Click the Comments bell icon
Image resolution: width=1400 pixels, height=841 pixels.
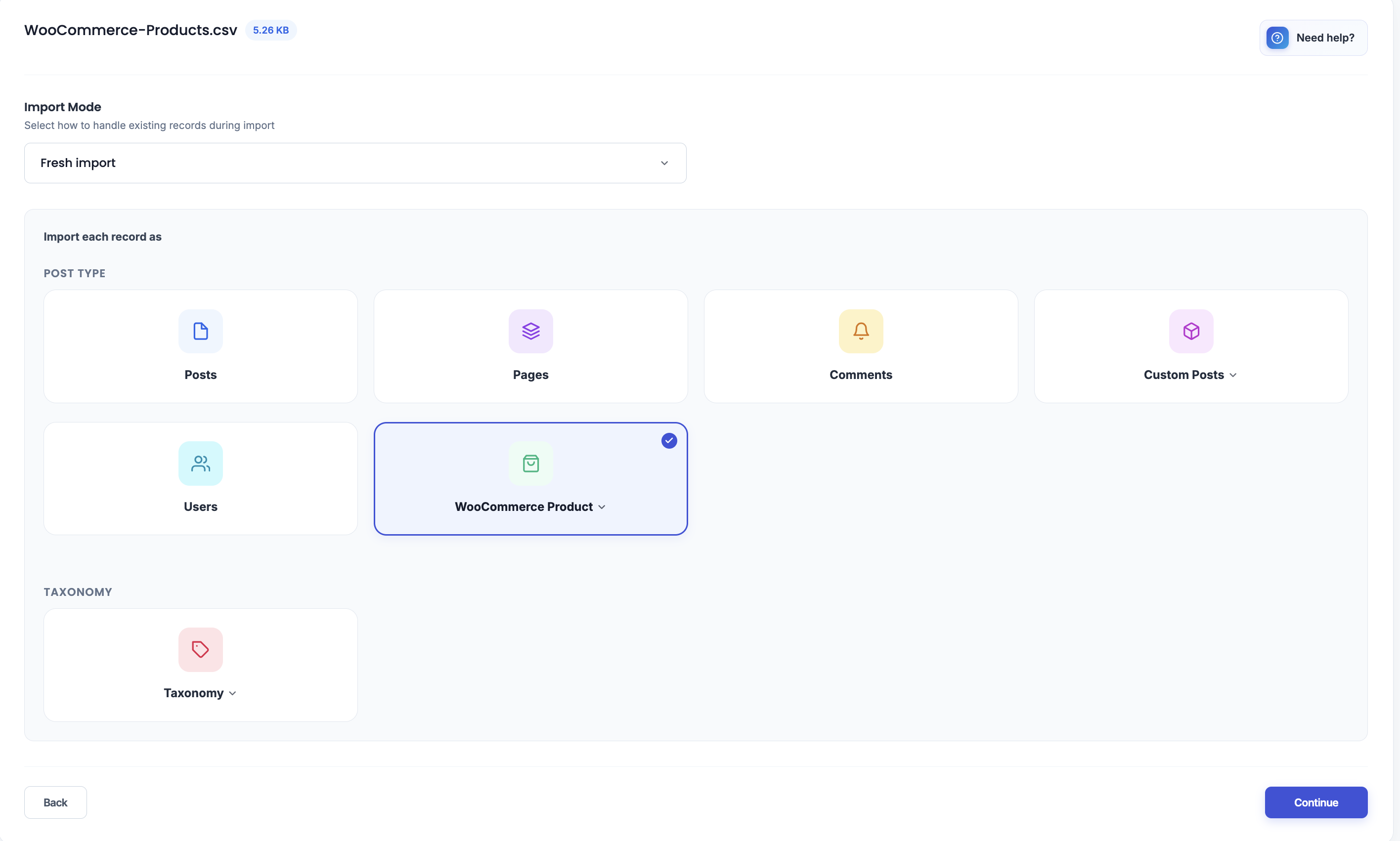click(x=860, y=331)
